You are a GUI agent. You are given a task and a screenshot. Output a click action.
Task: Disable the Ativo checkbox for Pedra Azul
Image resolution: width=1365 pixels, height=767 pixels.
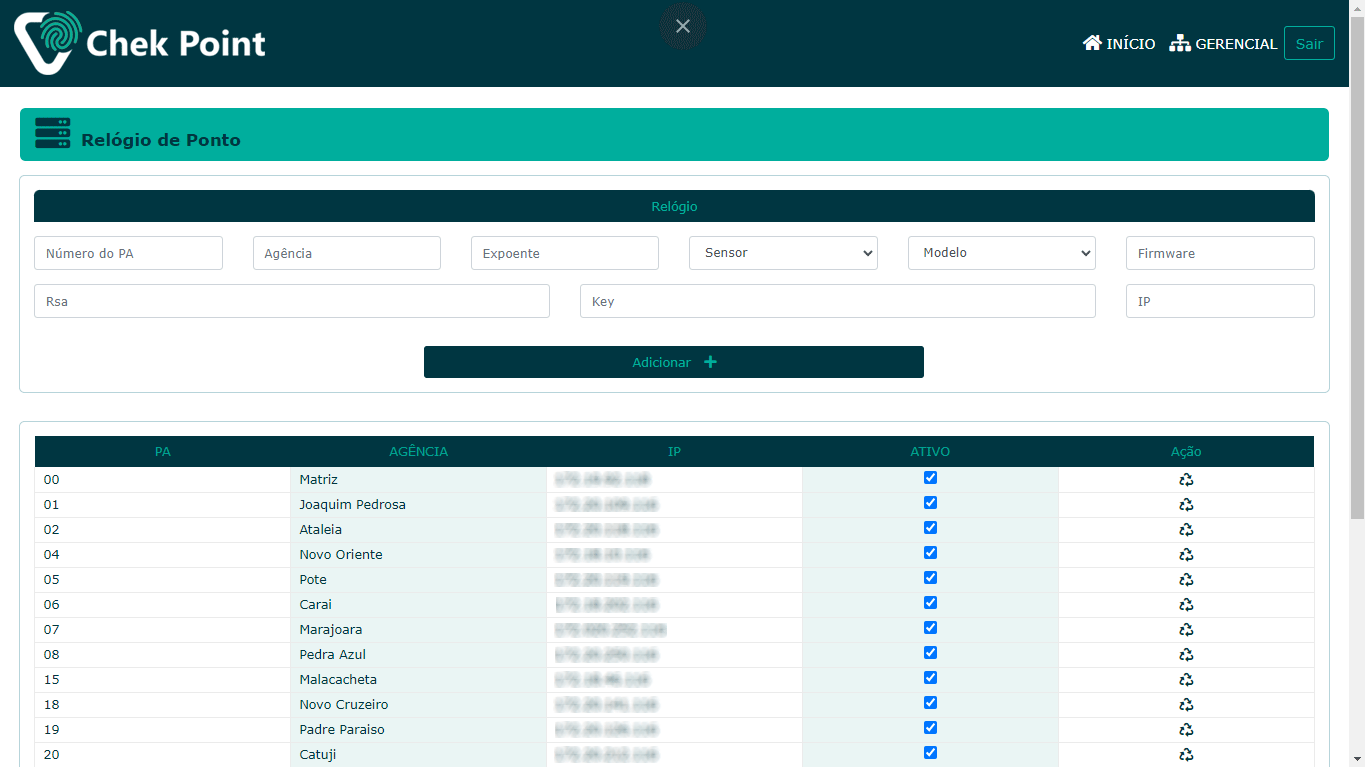click(x=930, y=653)
